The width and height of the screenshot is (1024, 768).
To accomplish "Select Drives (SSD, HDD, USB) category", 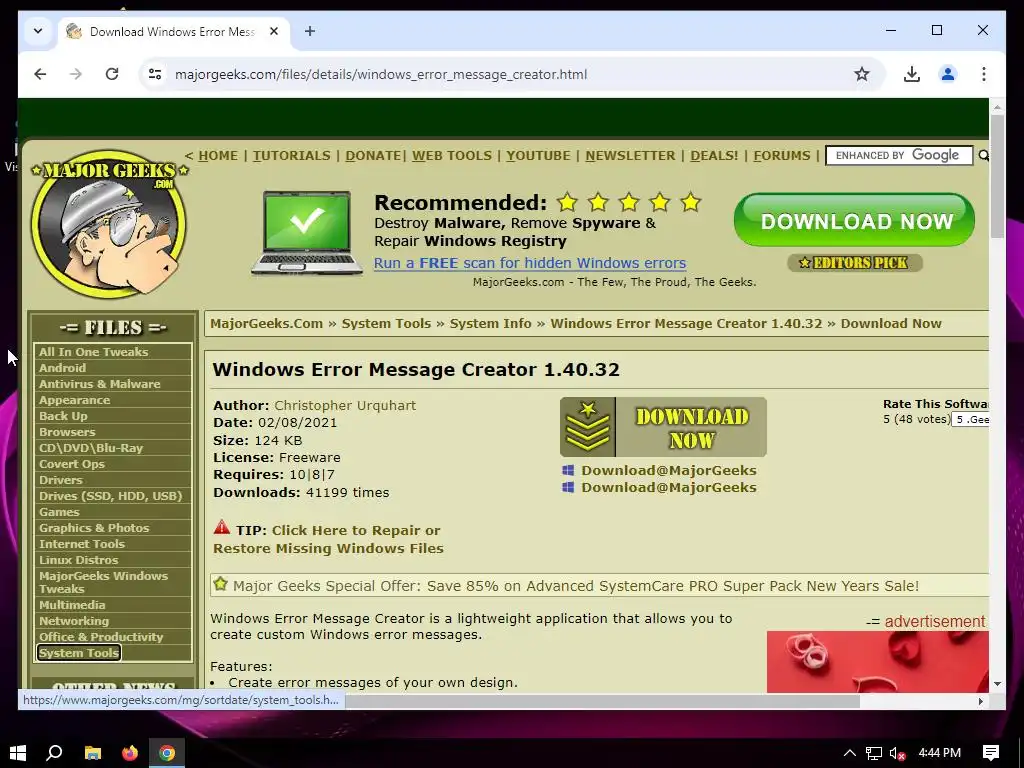I will [110, 496].
